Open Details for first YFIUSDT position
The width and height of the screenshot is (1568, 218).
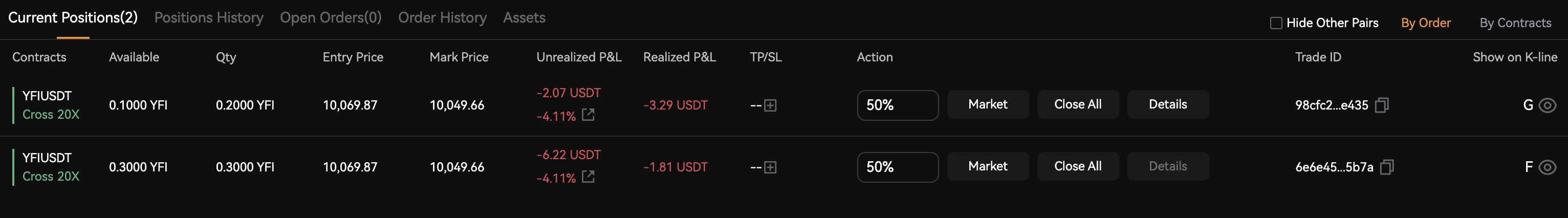[x=1167, y=105]
